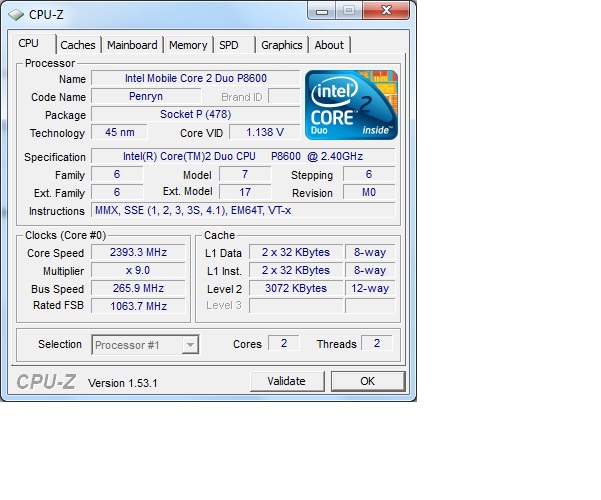Click the Revision value M0

pyautogui.click(x=369, y=192)
